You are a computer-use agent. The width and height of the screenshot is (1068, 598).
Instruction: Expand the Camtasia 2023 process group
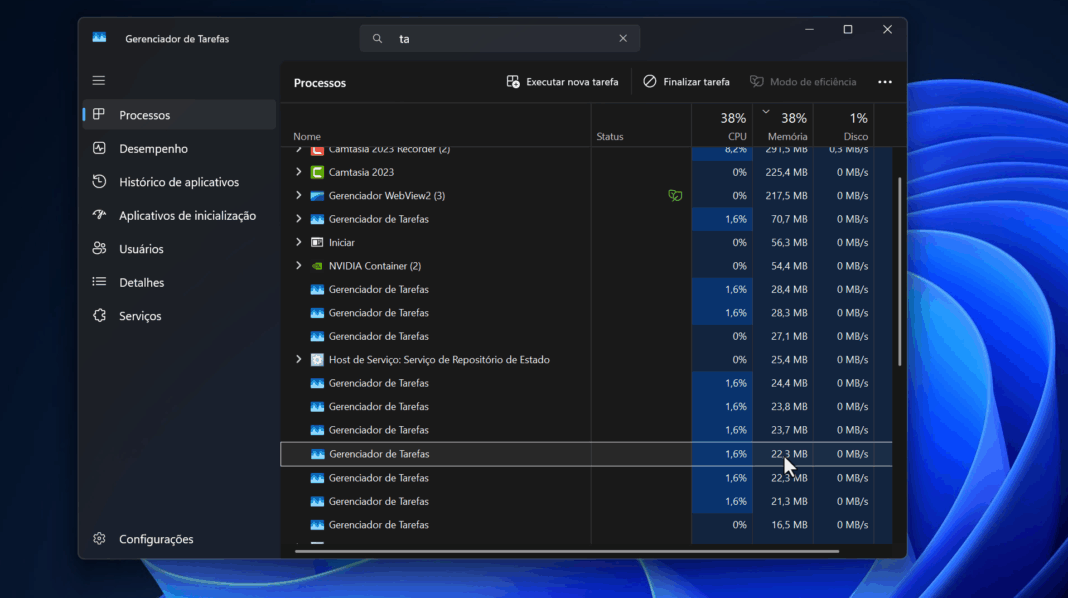pos(298,172)
